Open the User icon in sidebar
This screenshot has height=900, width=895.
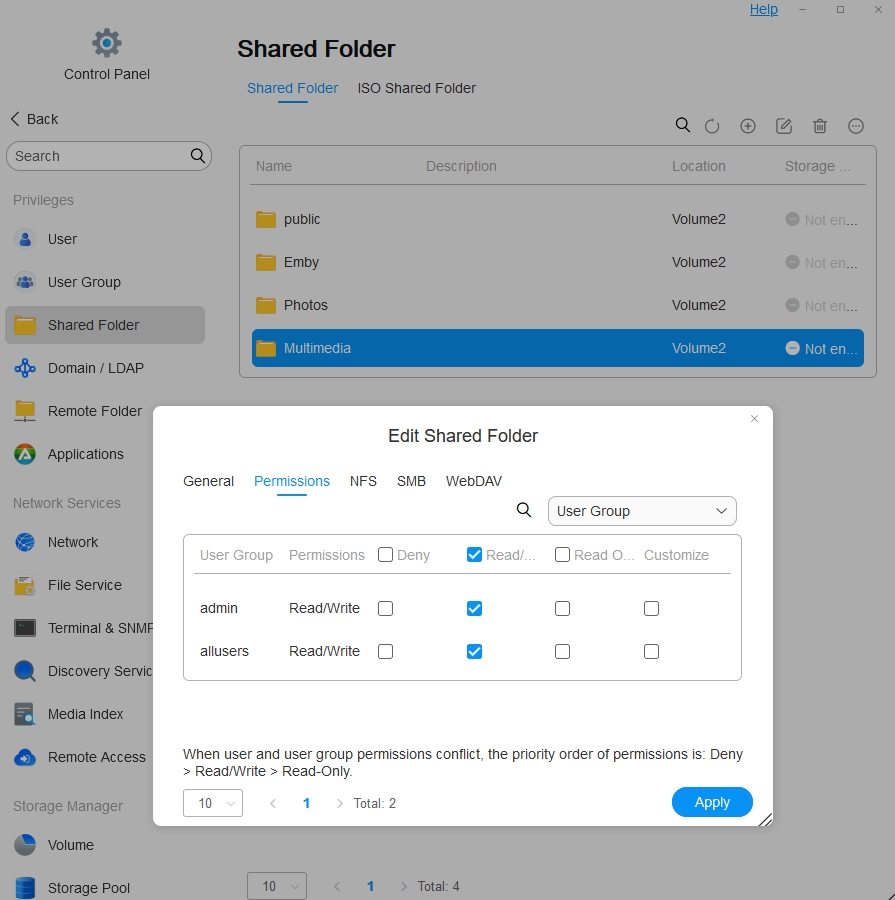click(25, 239)
